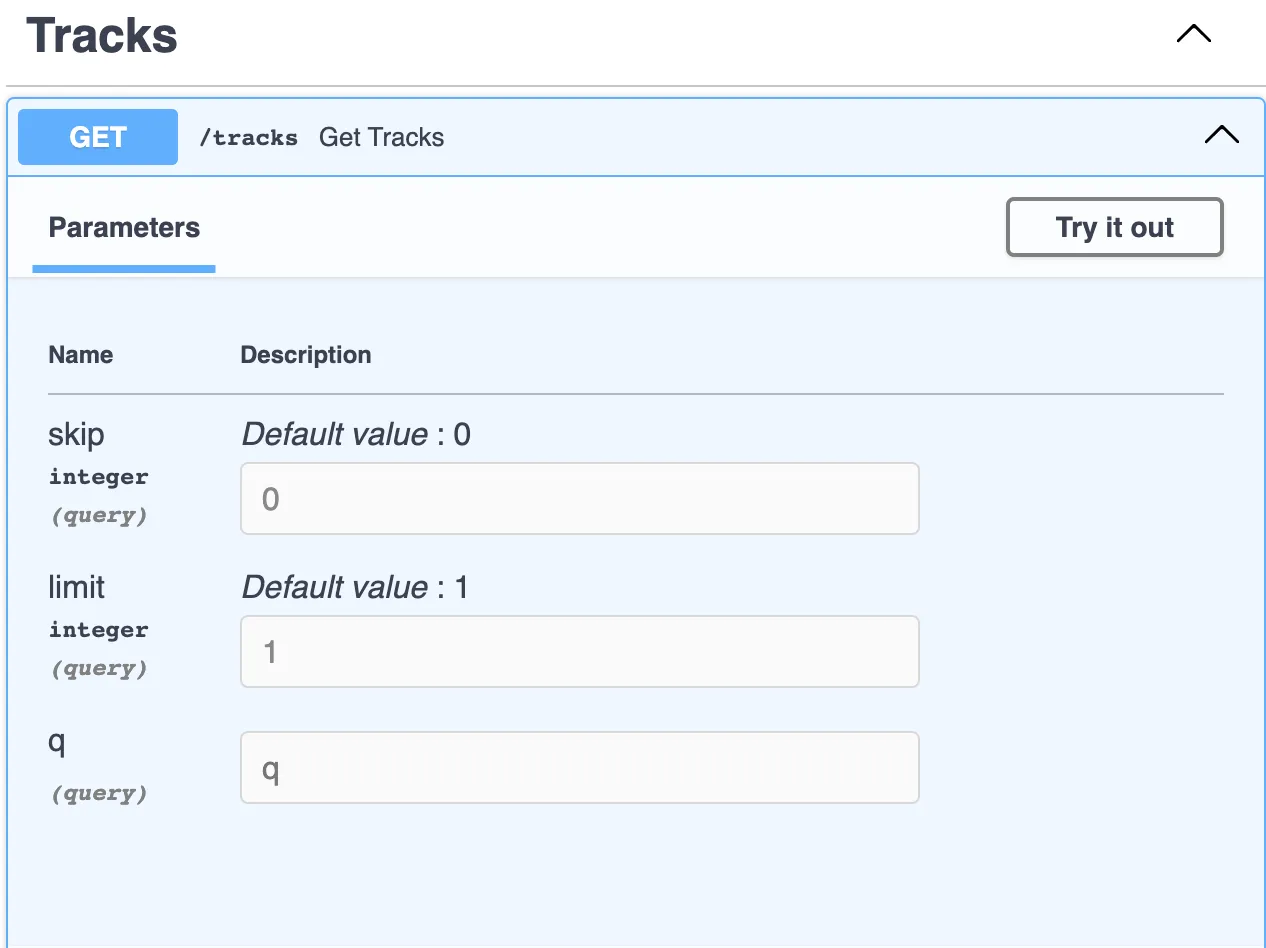Click the limit parameter name label
The height and width of the screenshot is (948, 1266).
76,587
